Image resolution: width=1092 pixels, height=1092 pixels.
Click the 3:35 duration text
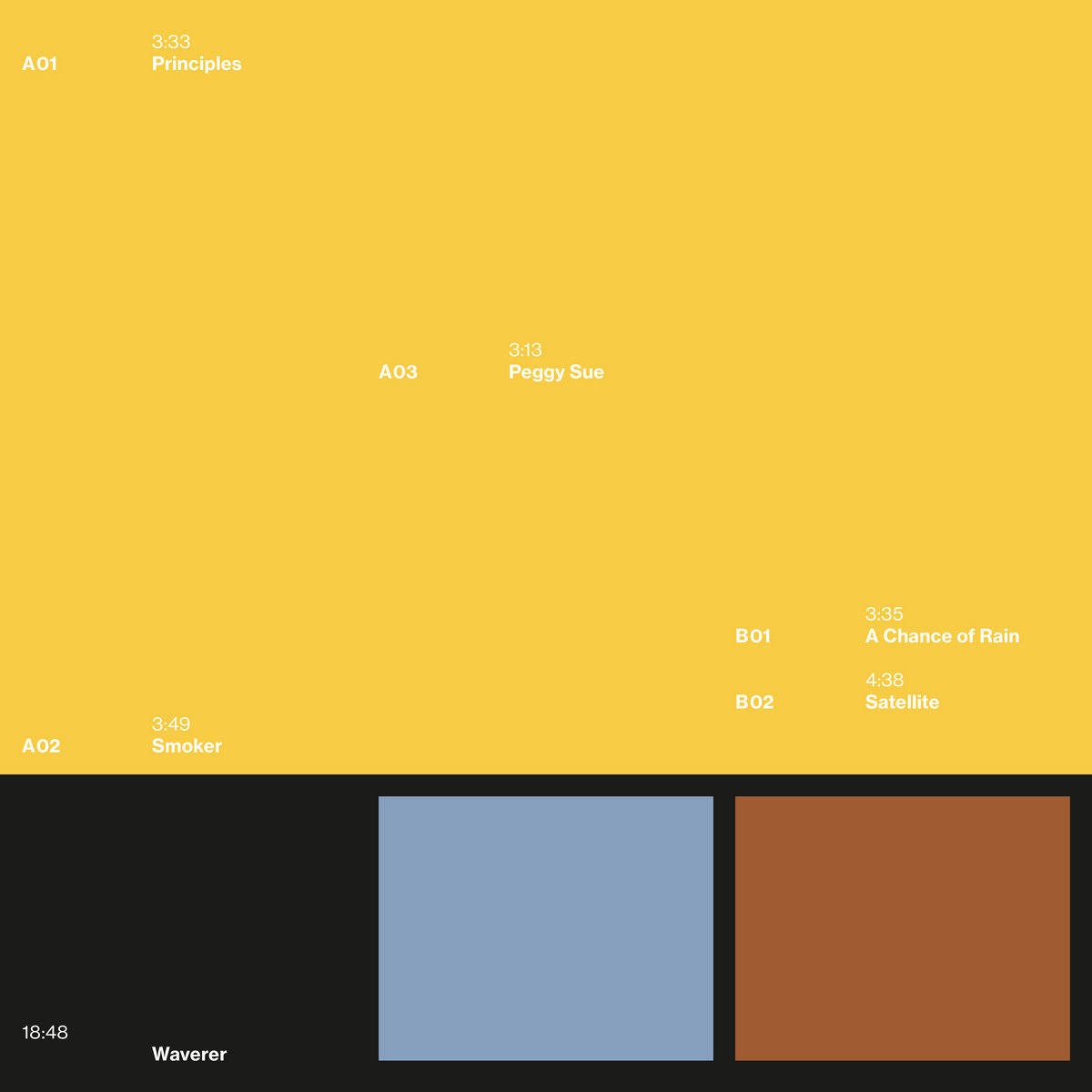[884, 614]
